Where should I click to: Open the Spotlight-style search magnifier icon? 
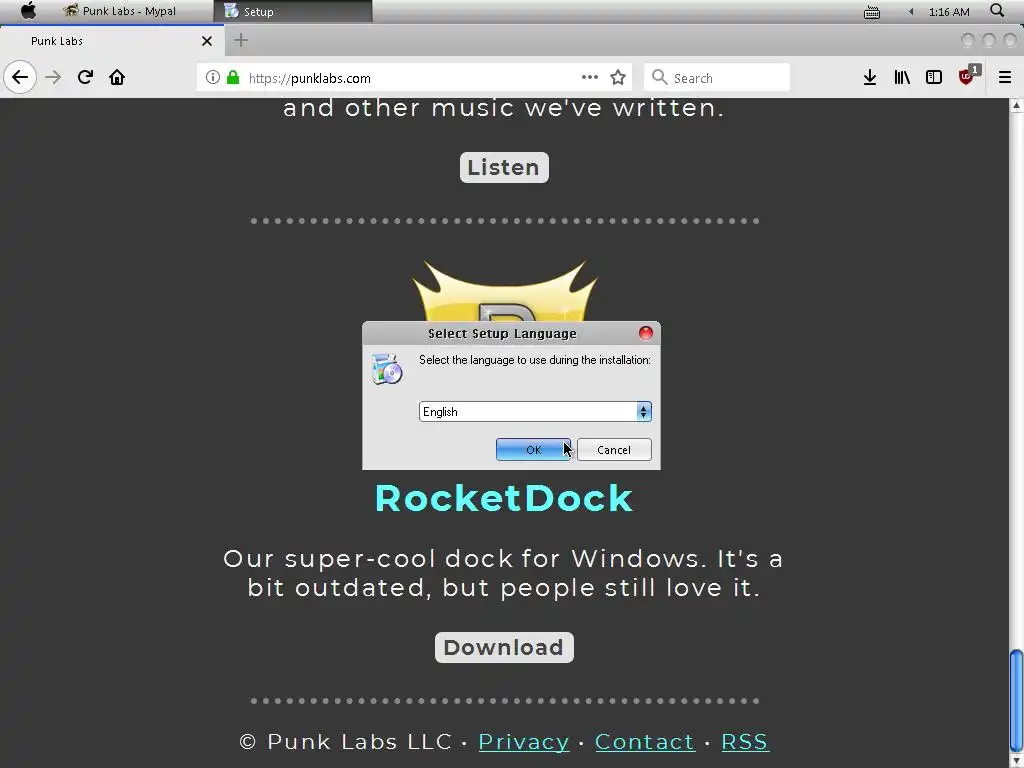click(x=997, y=10)
